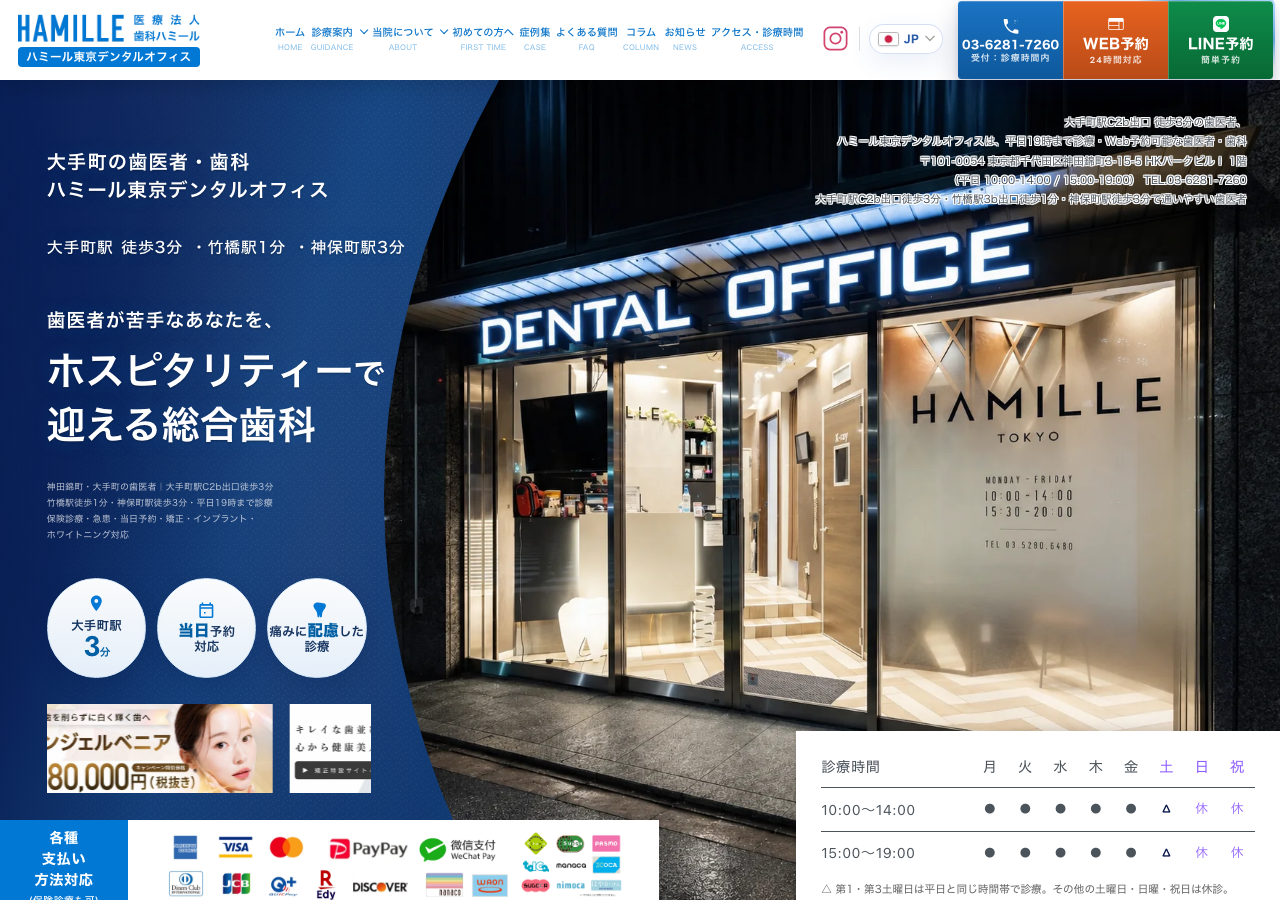Screen dimensions: 1280x900
Task: Click the 土 Saturday column header
Action: click(x=1166, y=767)
